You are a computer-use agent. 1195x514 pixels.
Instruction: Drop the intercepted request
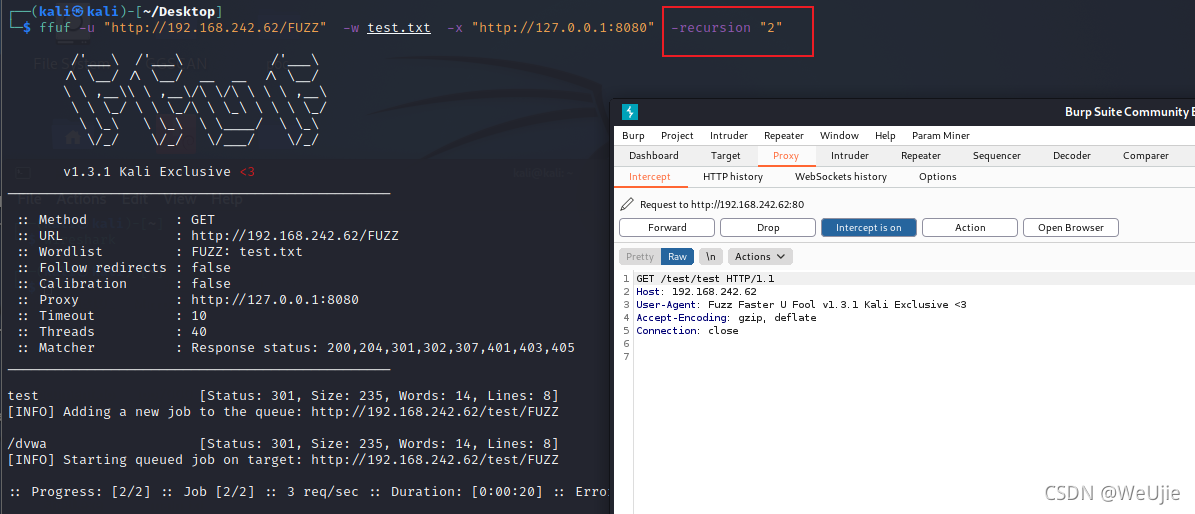[768, 227]
